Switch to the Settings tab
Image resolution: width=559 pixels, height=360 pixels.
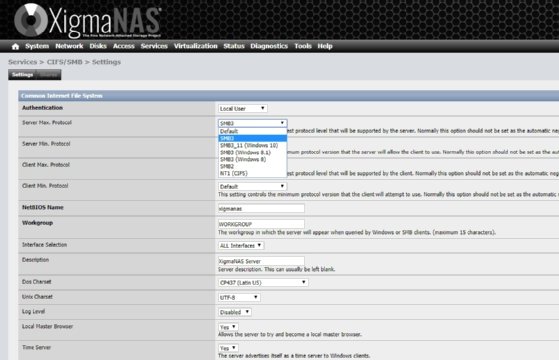coord(22,74)
